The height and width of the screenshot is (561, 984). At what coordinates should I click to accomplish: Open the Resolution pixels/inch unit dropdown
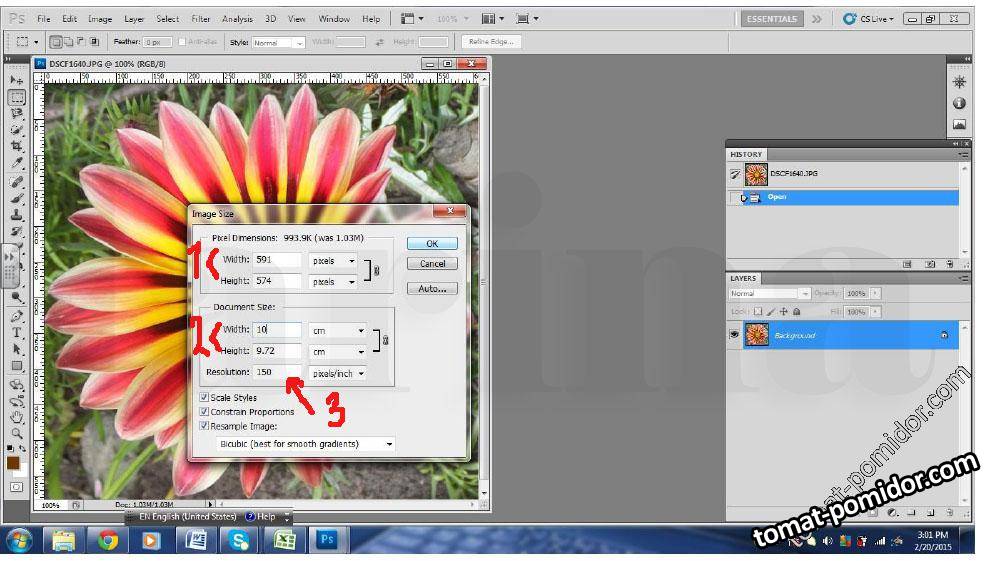pyautogui.click(x=337, y=373)
